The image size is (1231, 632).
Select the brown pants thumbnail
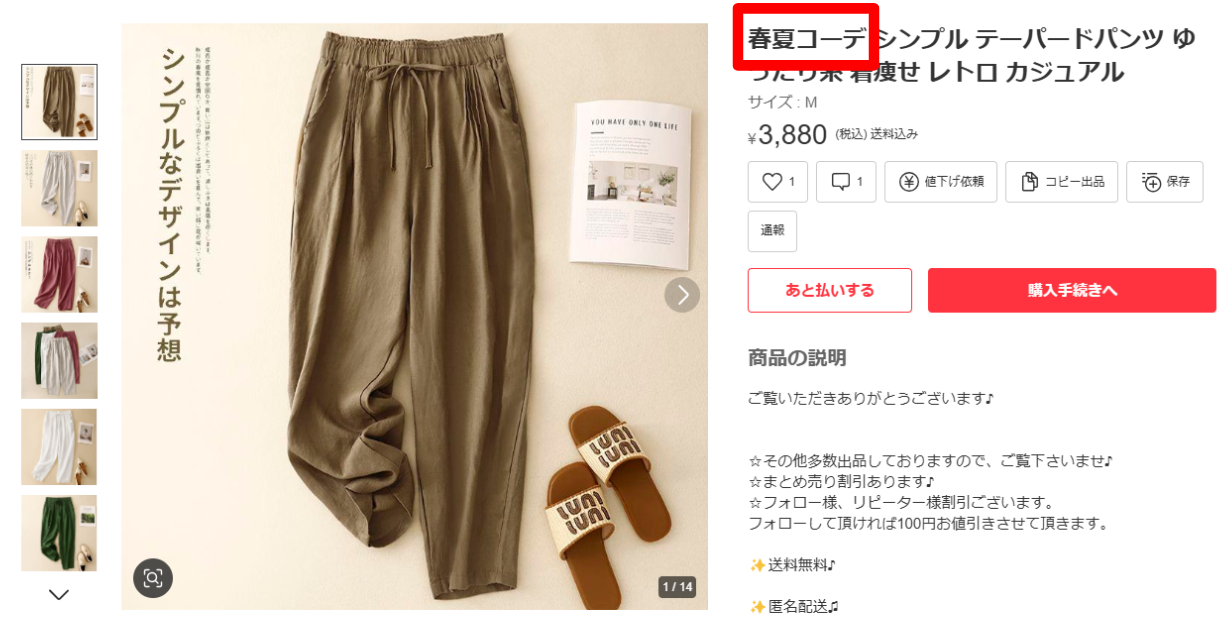tap(60, 102)
